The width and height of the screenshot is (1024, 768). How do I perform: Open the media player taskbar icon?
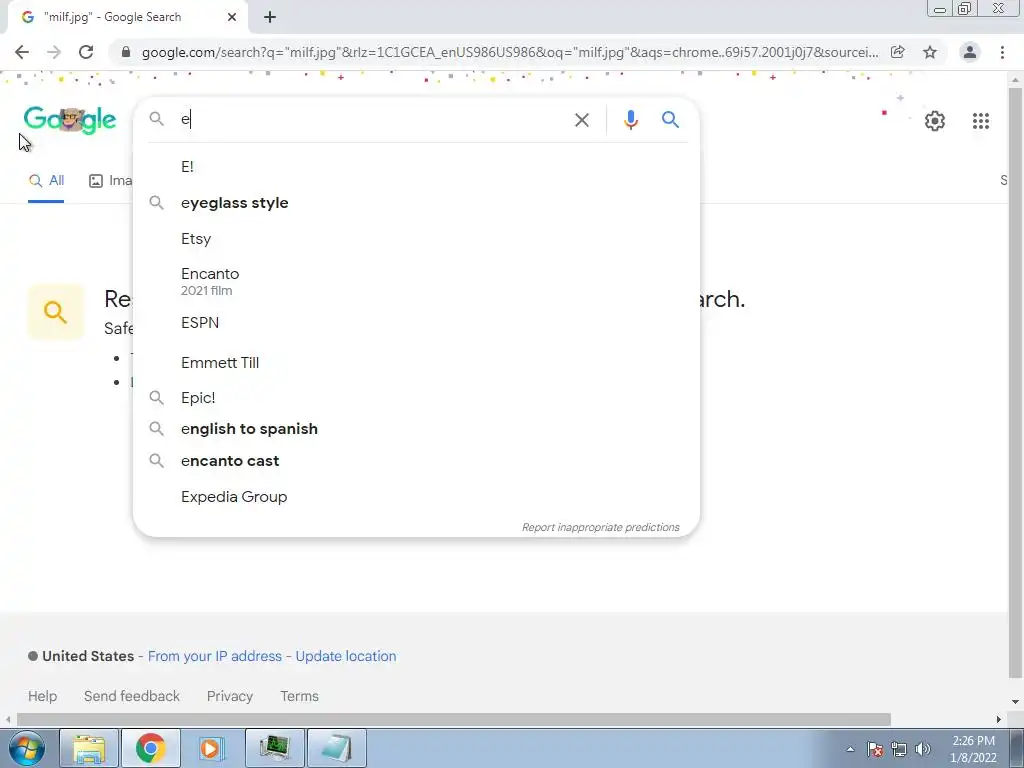[x=212, y=748]
